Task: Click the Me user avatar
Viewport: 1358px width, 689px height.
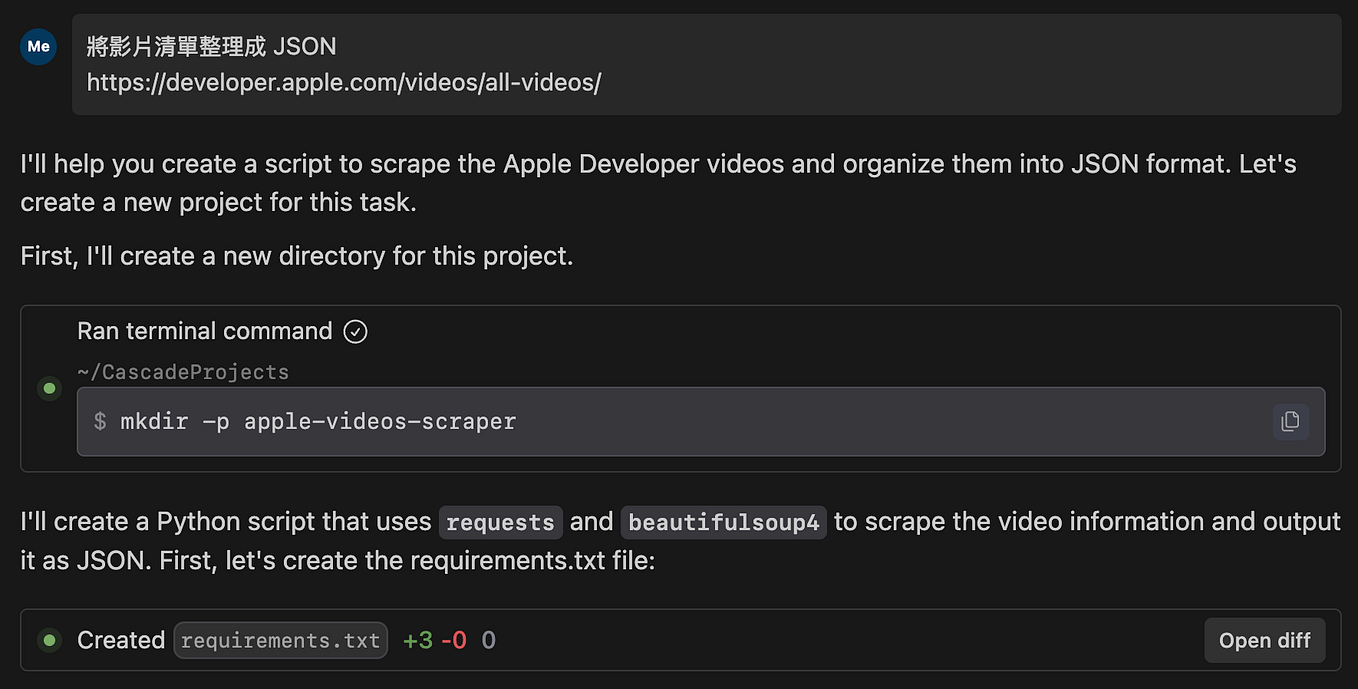Action: (x=38, y=47)
